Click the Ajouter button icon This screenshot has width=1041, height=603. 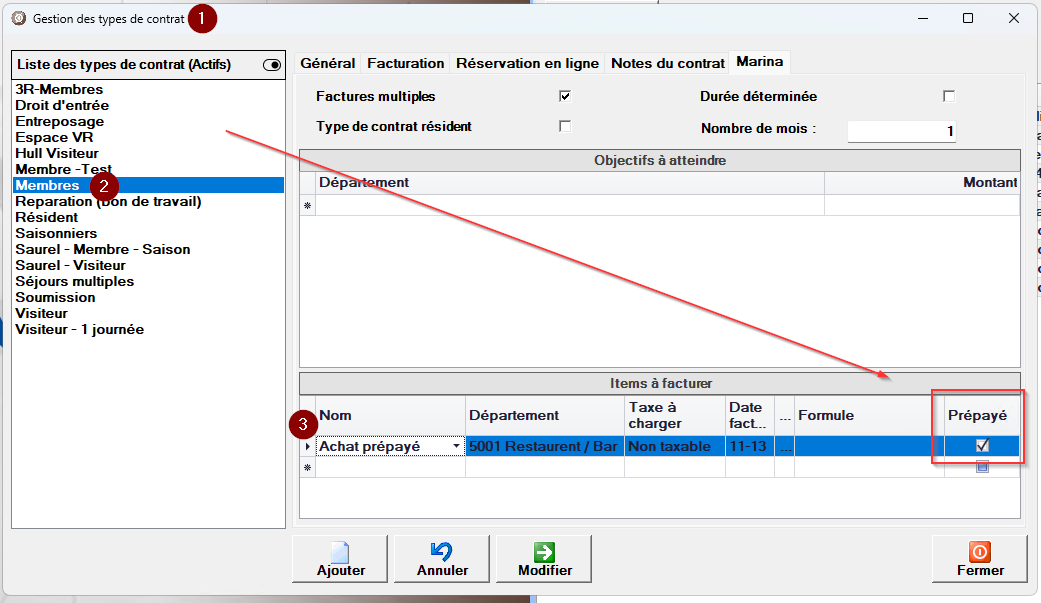340,551
